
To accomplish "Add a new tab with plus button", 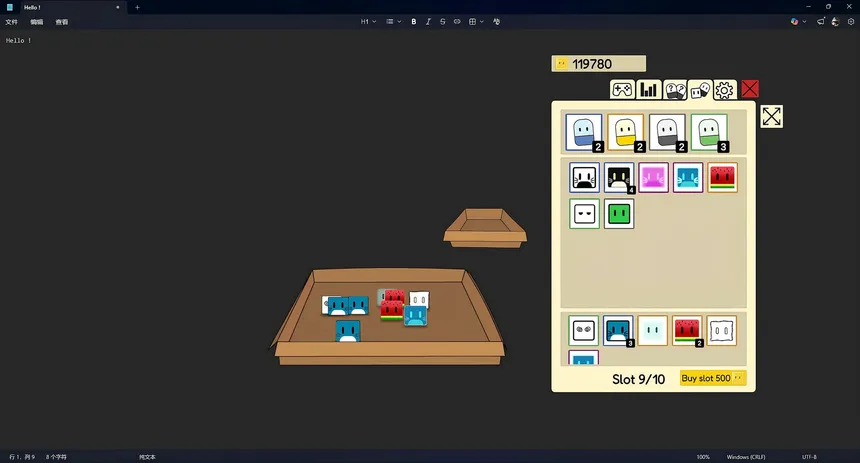I will (x=137, y=7).
